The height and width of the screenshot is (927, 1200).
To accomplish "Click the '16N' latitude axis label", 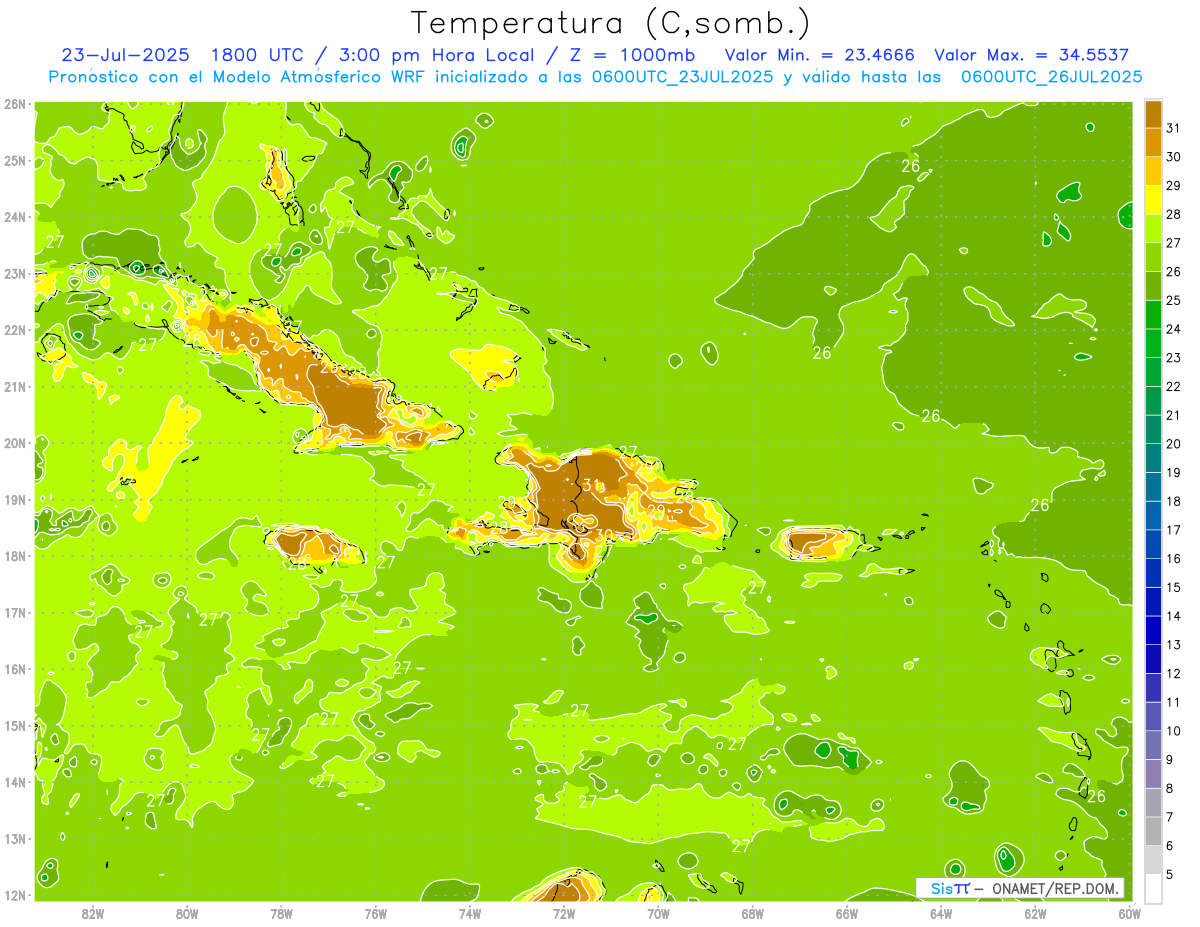I will point(15,669).
